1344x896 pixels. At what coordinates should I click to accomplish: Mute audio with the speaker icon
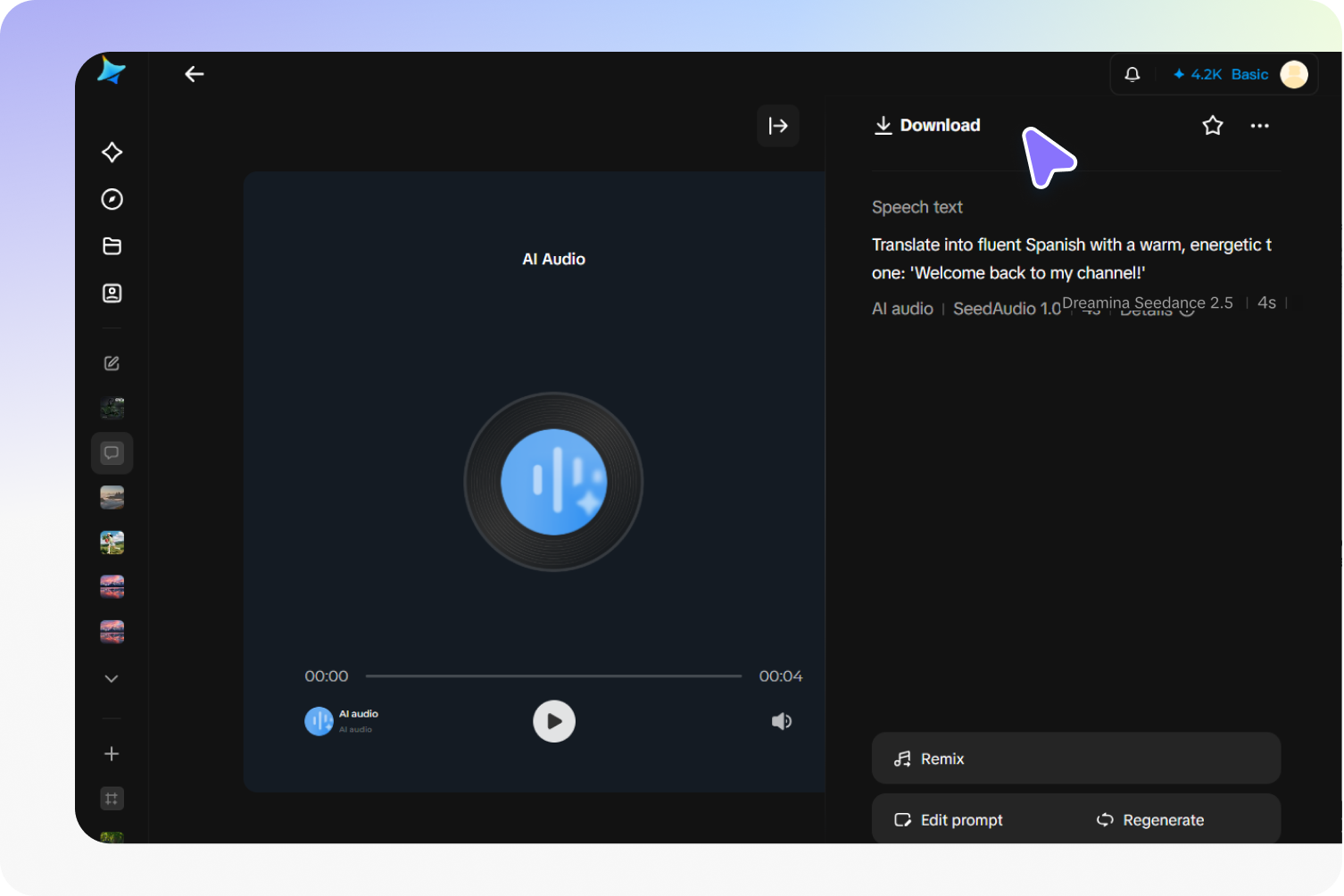coord(782,721)
